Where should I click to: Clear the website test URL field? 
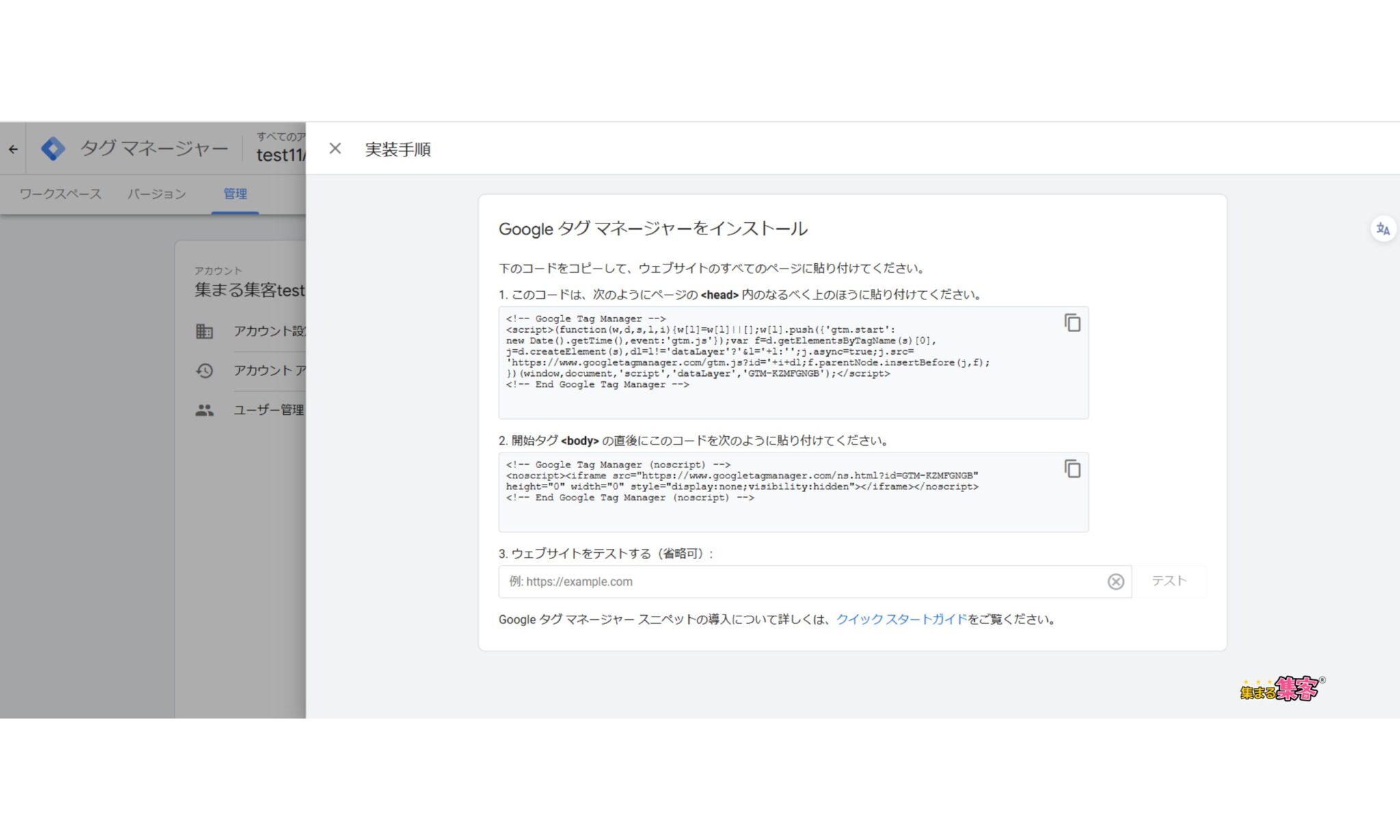(1116, 582)
